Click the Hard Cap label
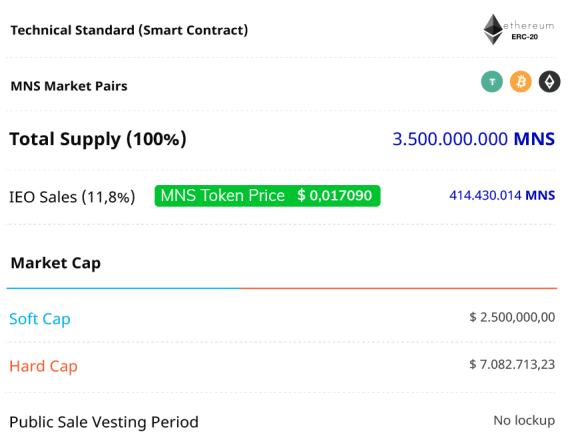The width and height of the screenshot is (570, 444). click(43, 366)
